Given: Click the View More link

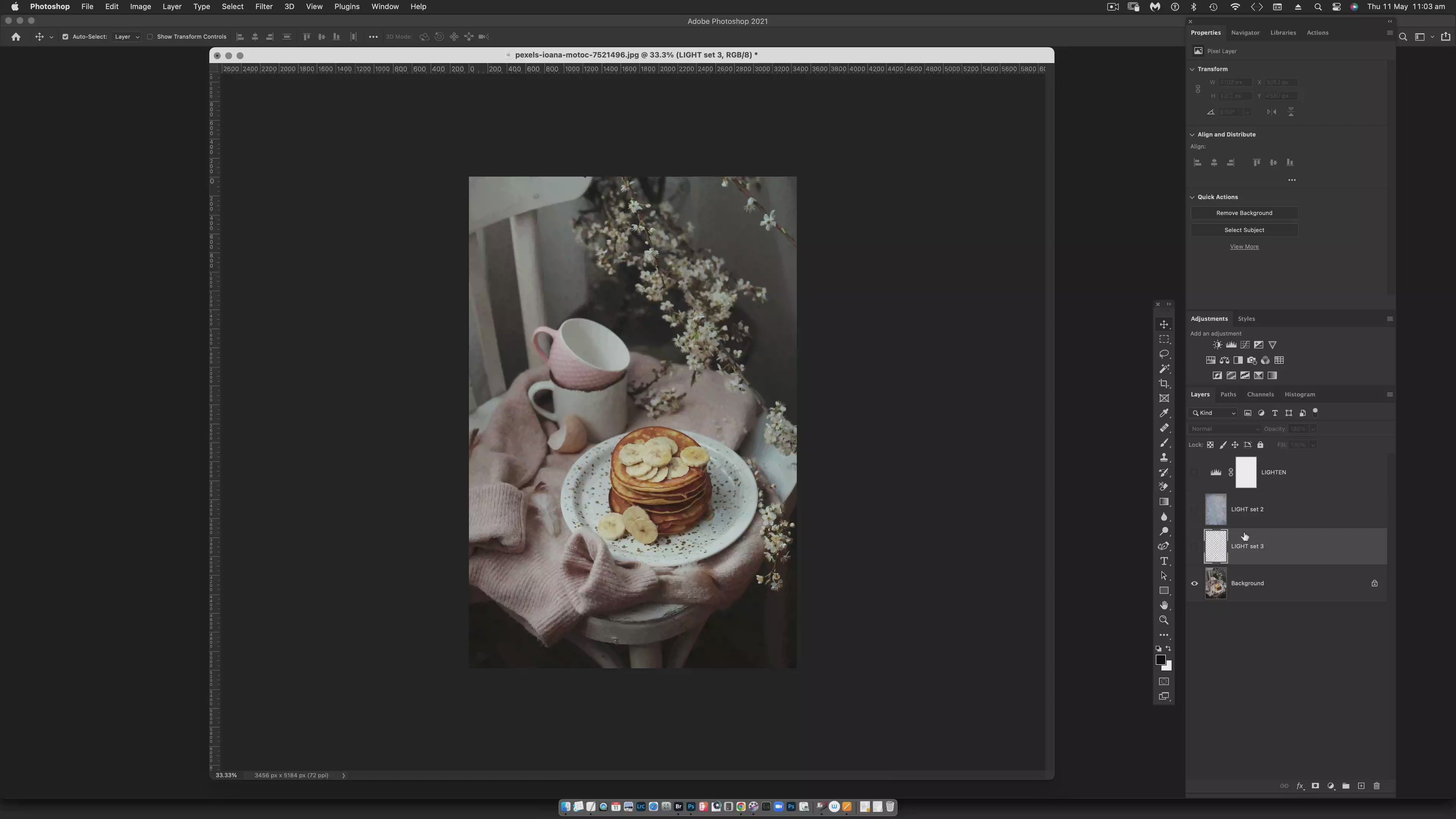Looking at the screenshot, I should (1244, 246).
